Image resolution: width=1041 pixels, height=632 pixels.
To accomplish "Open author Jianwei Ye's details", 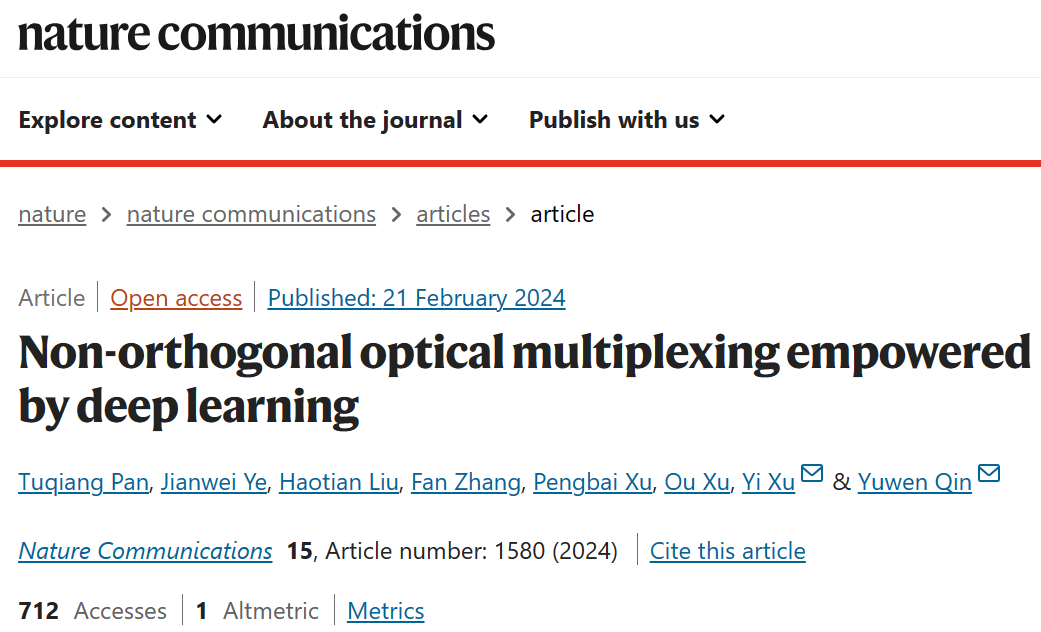I will [x=214, y=482].
